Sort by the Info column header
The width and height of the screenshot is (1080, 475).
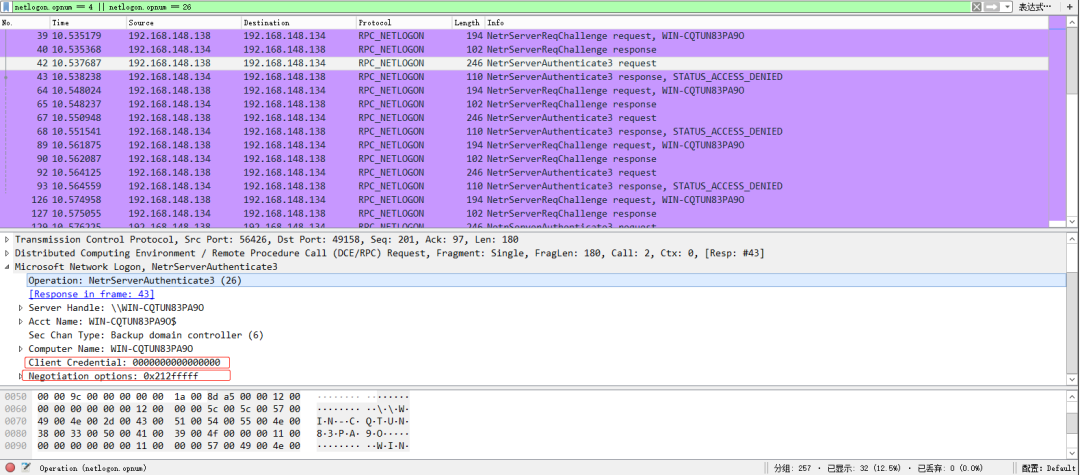[x=766, y=23]
